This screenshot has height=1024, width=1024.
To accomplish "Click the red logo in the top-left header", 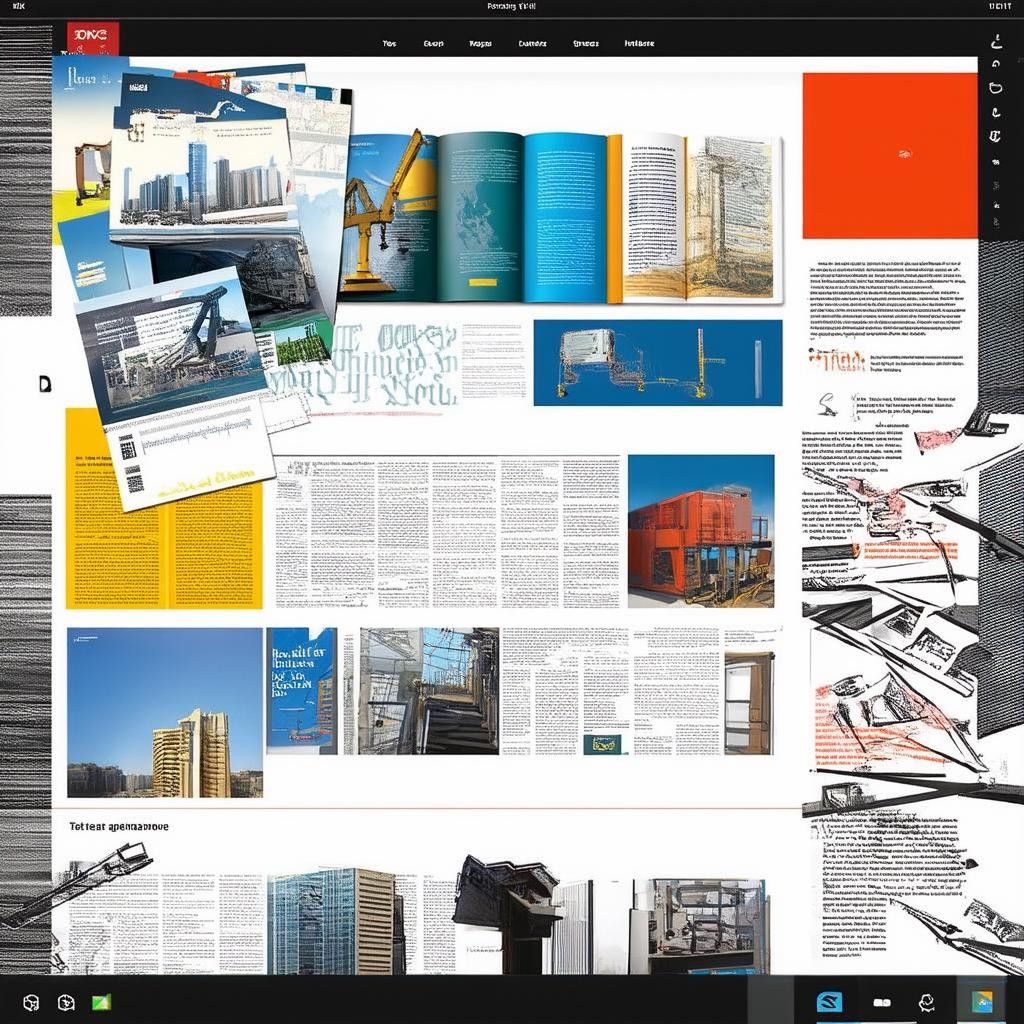I will tap(92, 39).
